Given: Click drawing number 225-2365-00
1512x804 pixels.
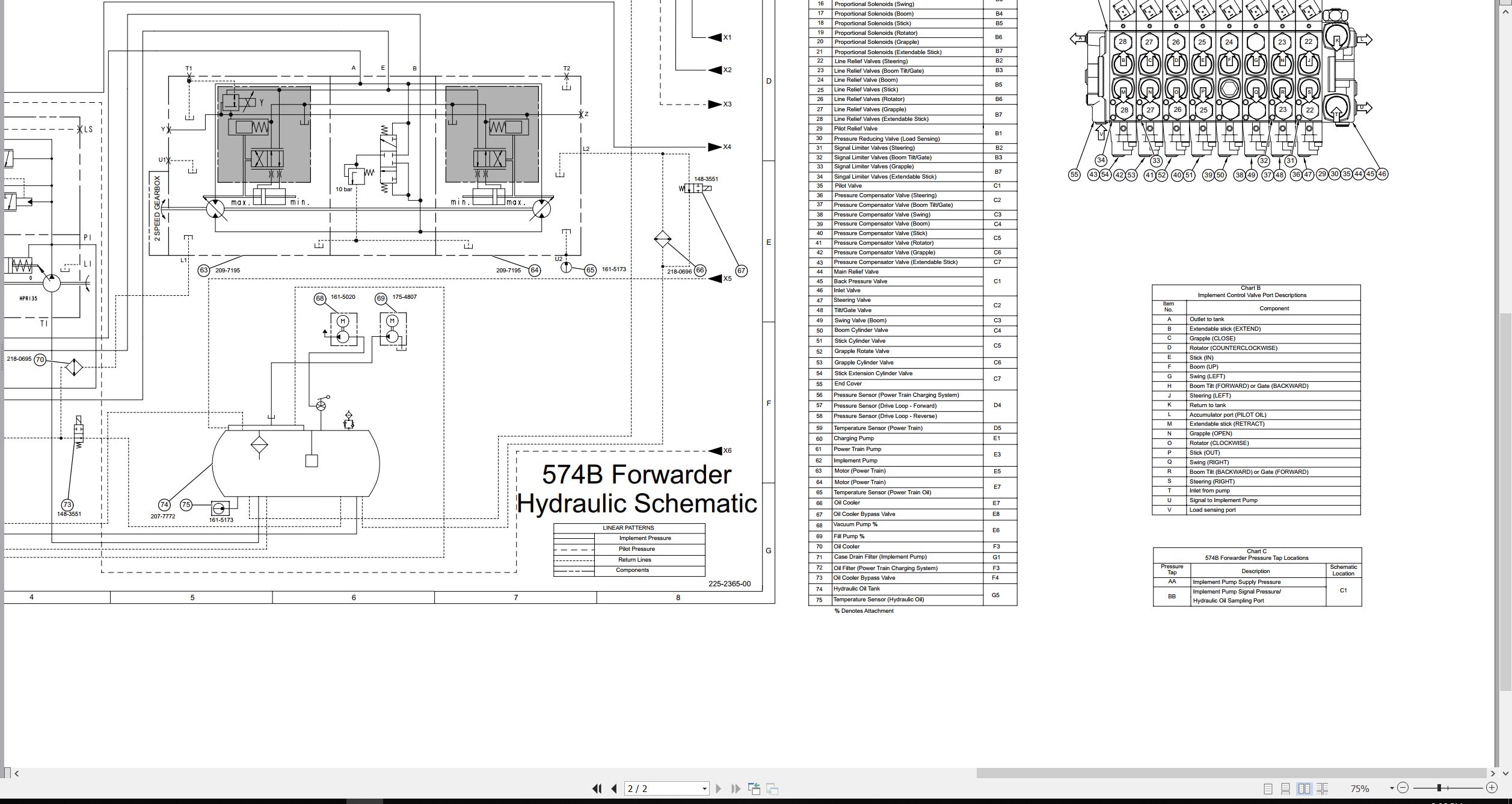Looking at the screenshot, I should click(x=730, y=584).
